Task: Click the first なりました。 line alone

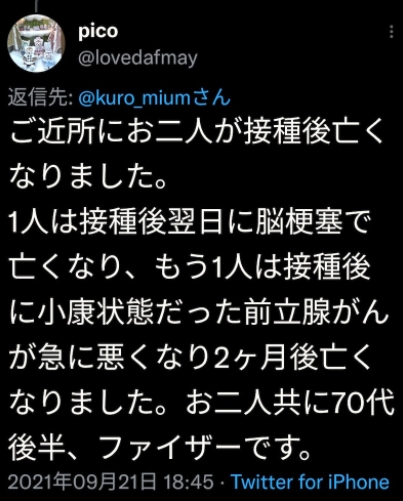Action: coord(87,177)
